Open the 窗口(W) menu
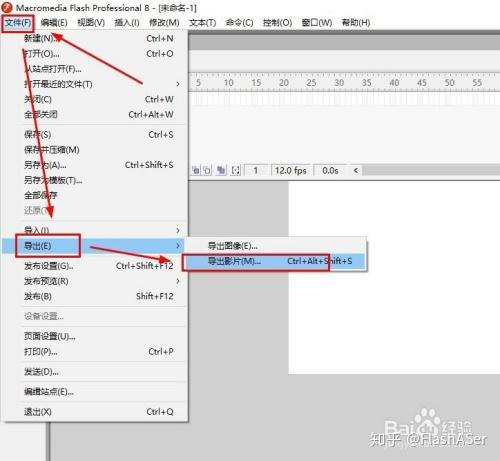This screenshot has width=500, height=461. (x=317, y=23)
